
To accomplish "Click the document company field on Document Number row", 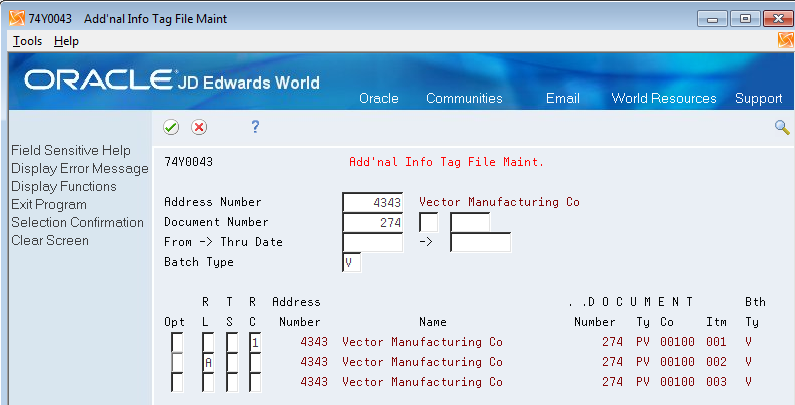I will 470,222.
